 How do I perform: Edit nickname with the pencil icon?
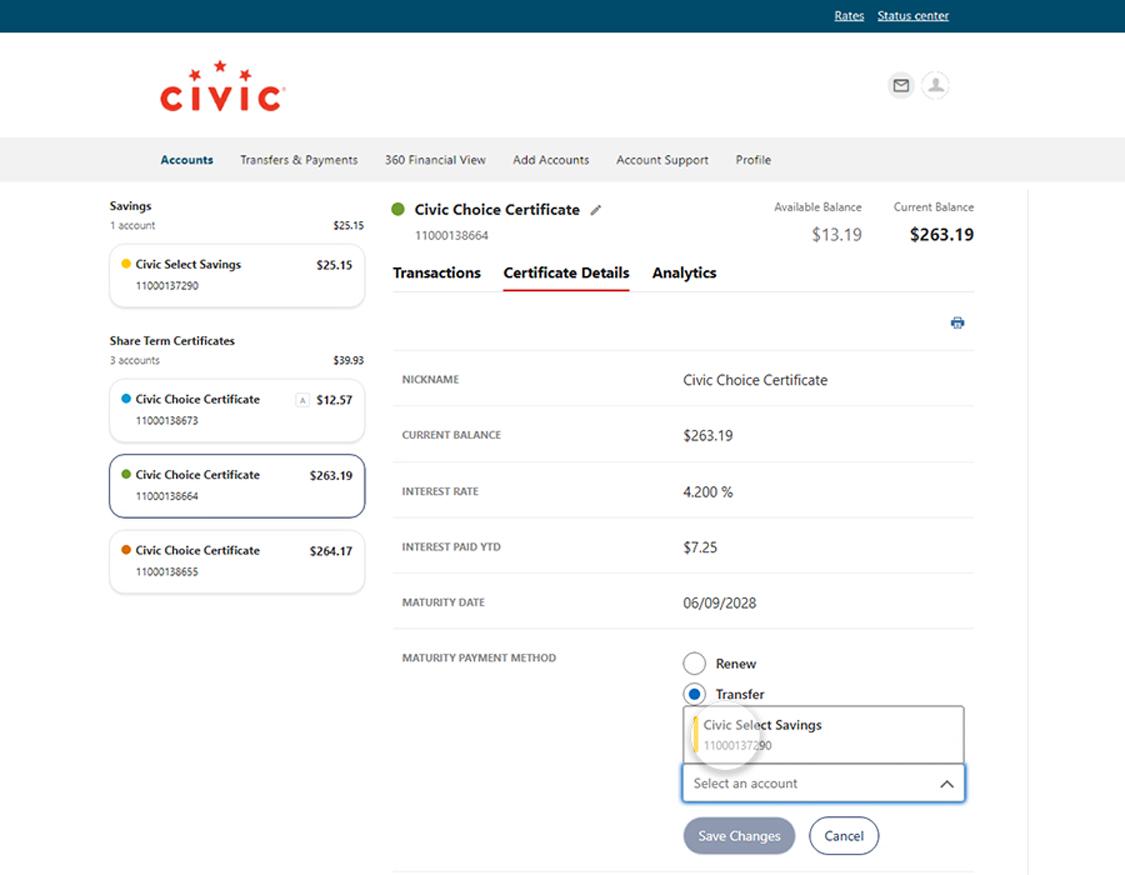tap(597, 210)
